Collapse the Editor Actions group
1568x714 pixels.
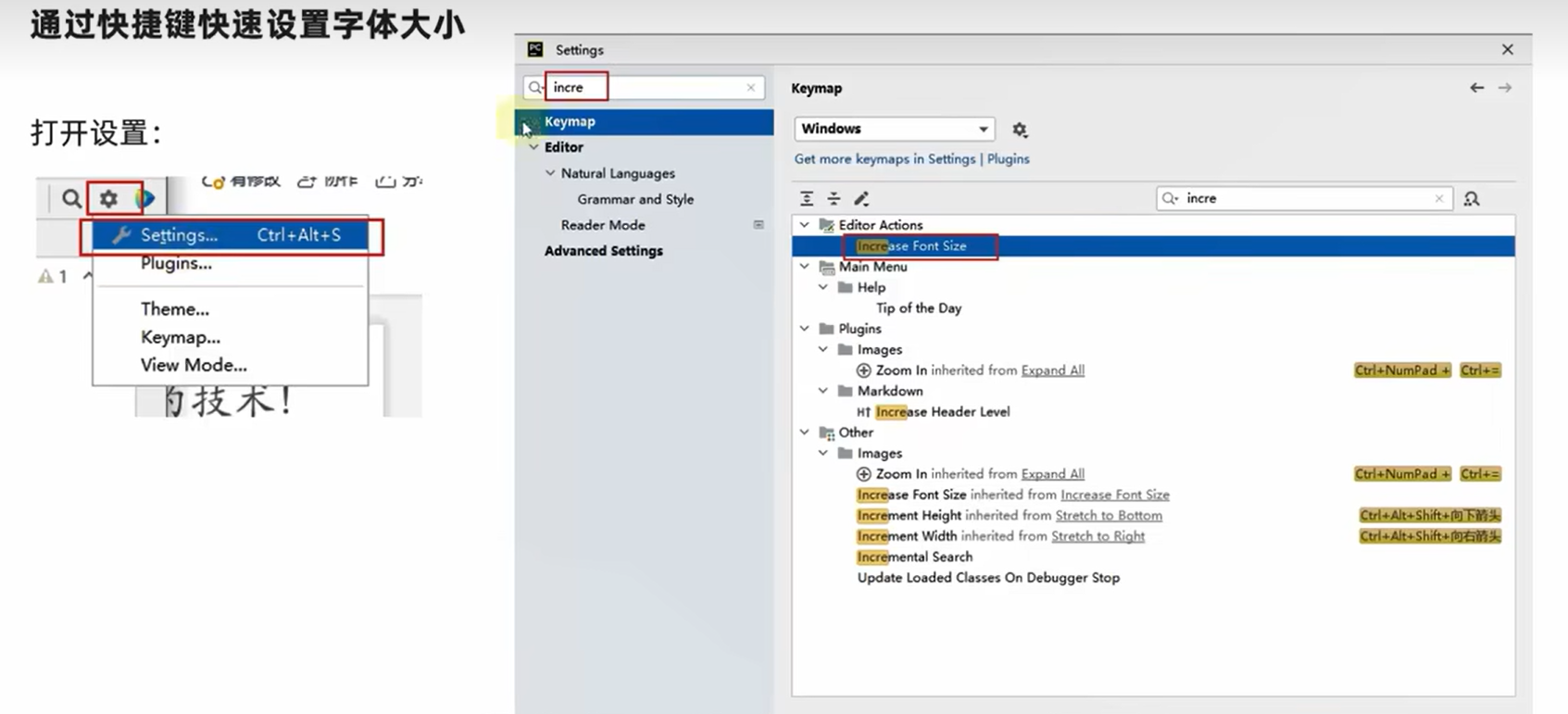[805, 225]
